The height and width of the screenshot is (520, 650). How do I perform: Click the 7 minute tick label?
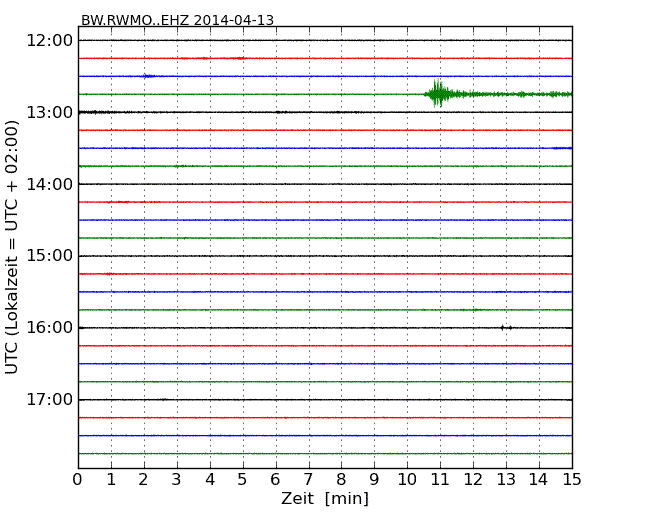click(308, 480)
